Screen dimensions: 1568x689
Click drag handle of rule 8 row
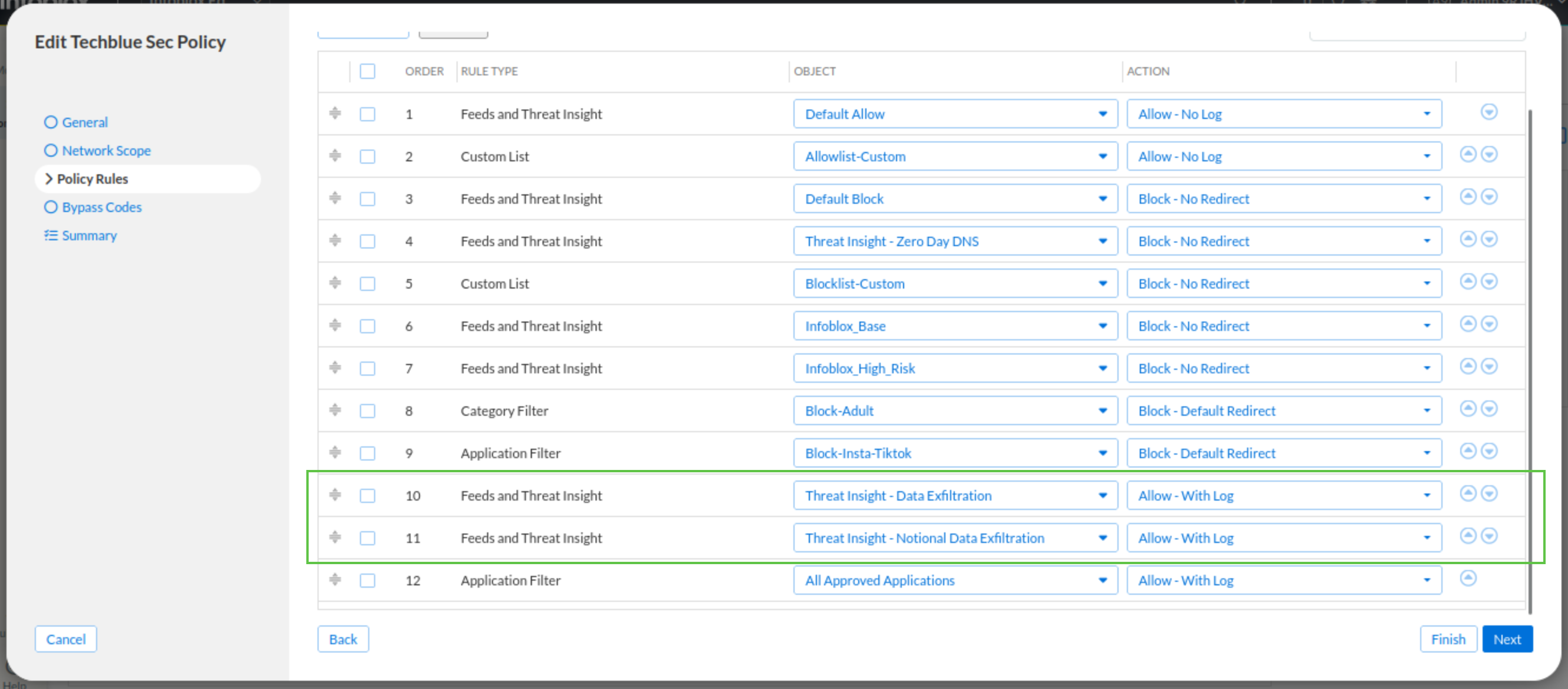[x=335, y=410]
